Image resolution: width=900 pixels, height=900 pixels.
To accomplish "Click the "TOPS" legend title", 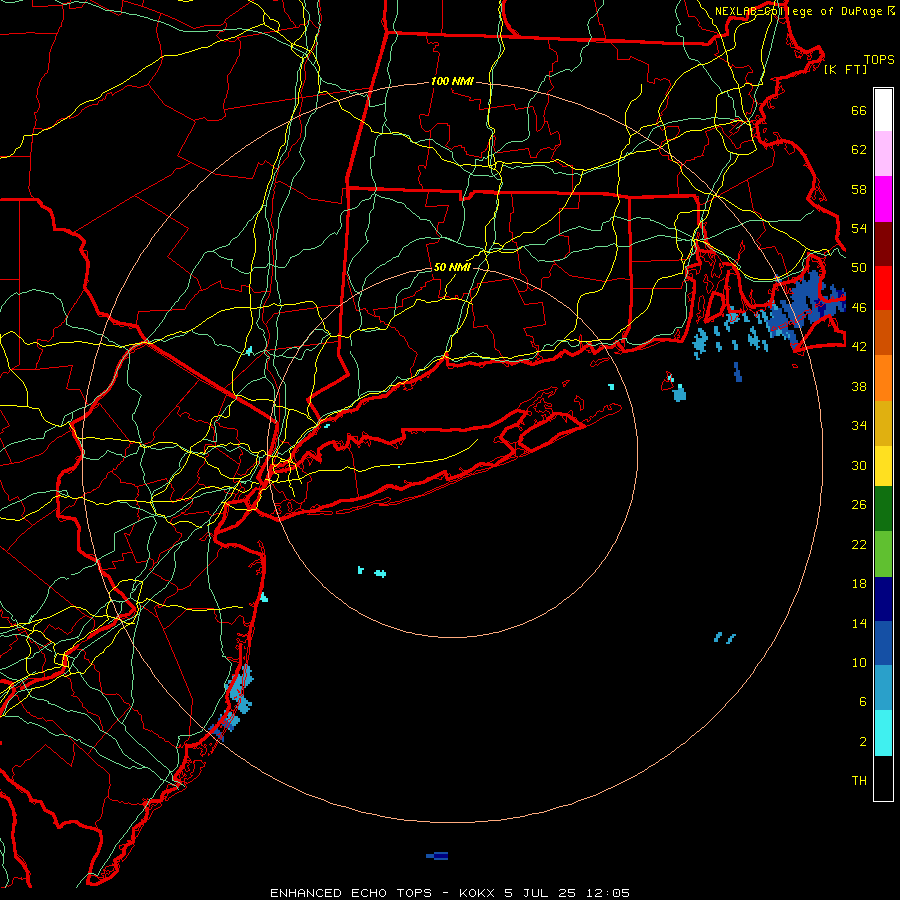I will coord(879,60).
